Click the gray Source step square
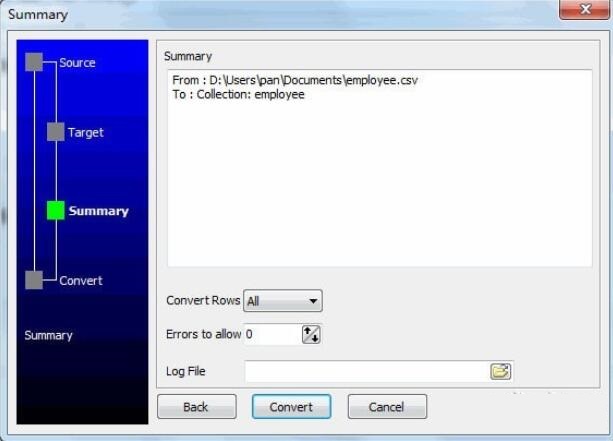The width and height of the screenshot is (613, 441). [x=34, y=62]
